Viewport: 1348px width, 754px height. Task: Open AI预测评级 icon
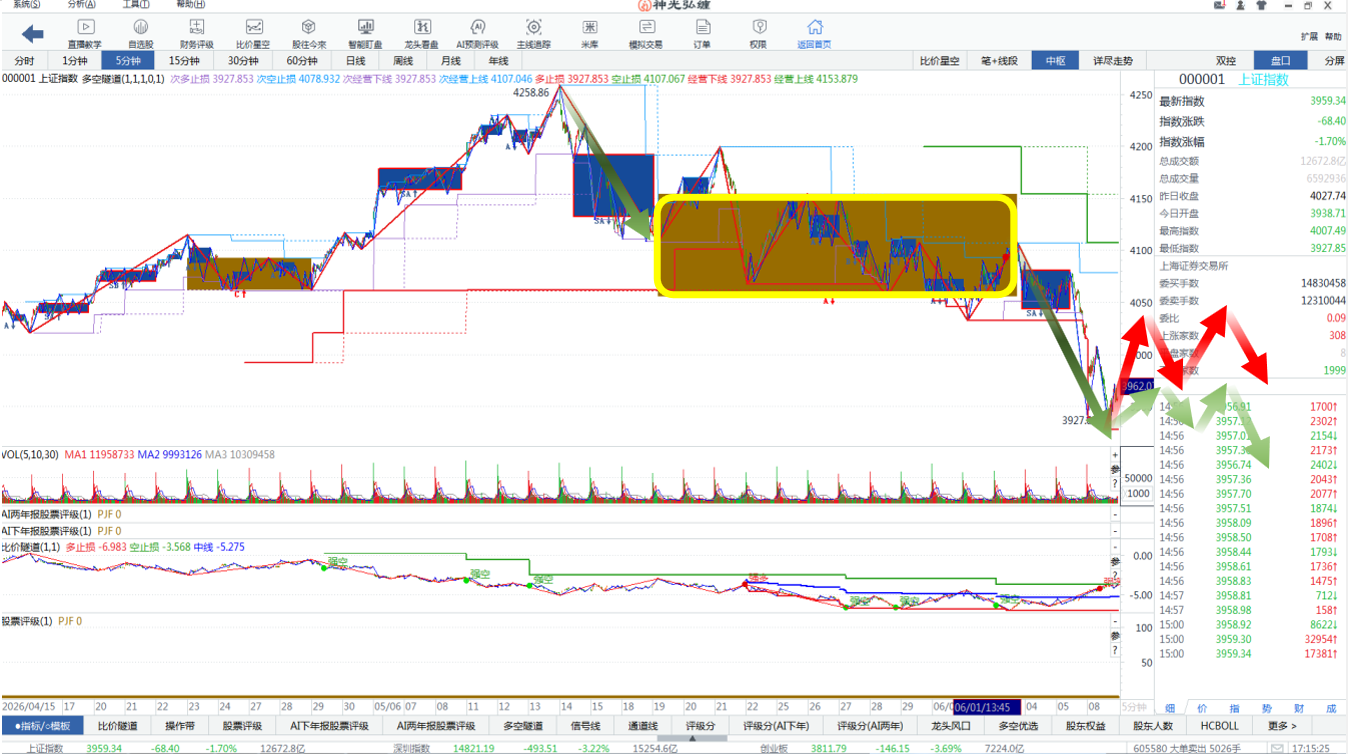(477, 33)
